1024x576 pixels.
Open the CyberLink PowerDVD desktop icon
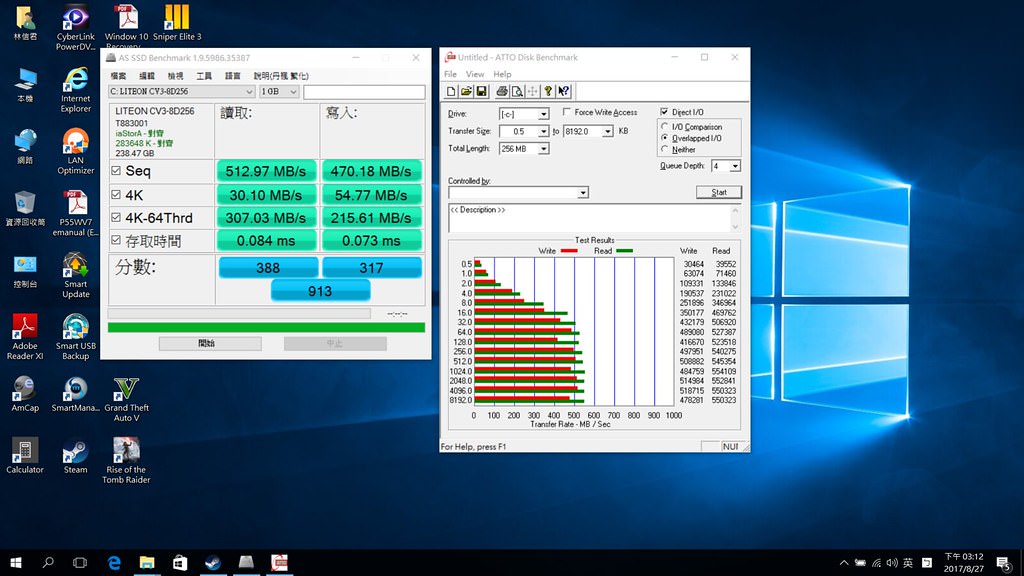point(75,27)
